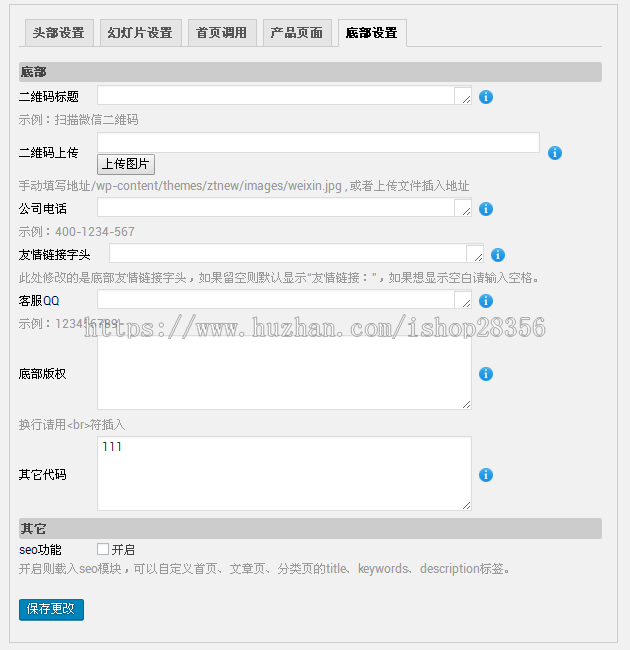Go to the 产品页面 tab

pos(297,33)
